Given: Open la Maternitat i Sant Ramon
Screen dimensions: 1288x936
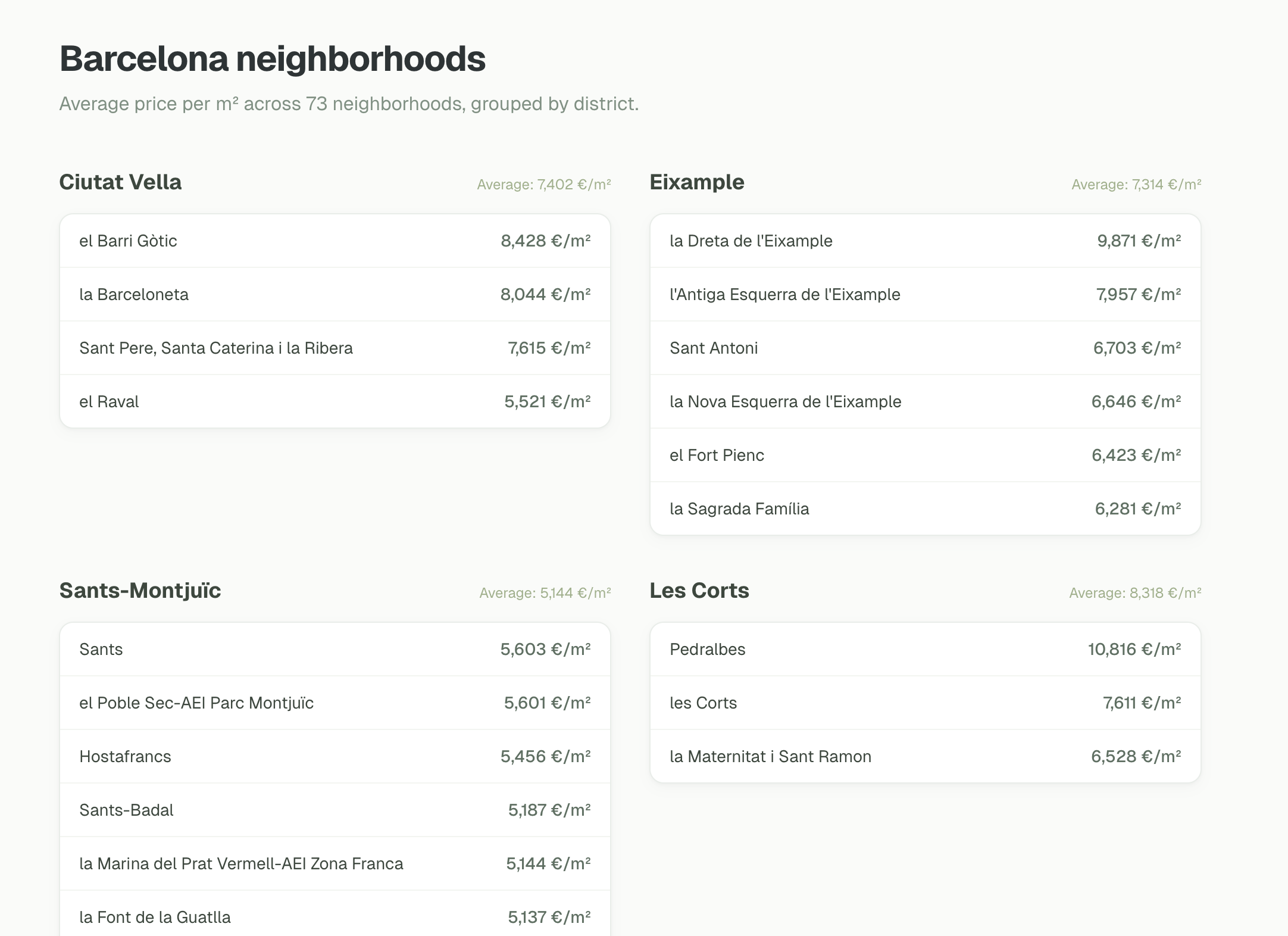Looking at the screenshot, I should [x=926, y=756].
